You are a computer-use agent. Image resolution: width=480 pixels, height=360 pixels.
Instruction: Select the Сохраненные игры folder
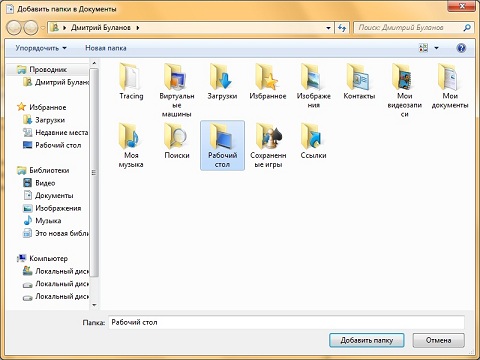click(268, 145)
